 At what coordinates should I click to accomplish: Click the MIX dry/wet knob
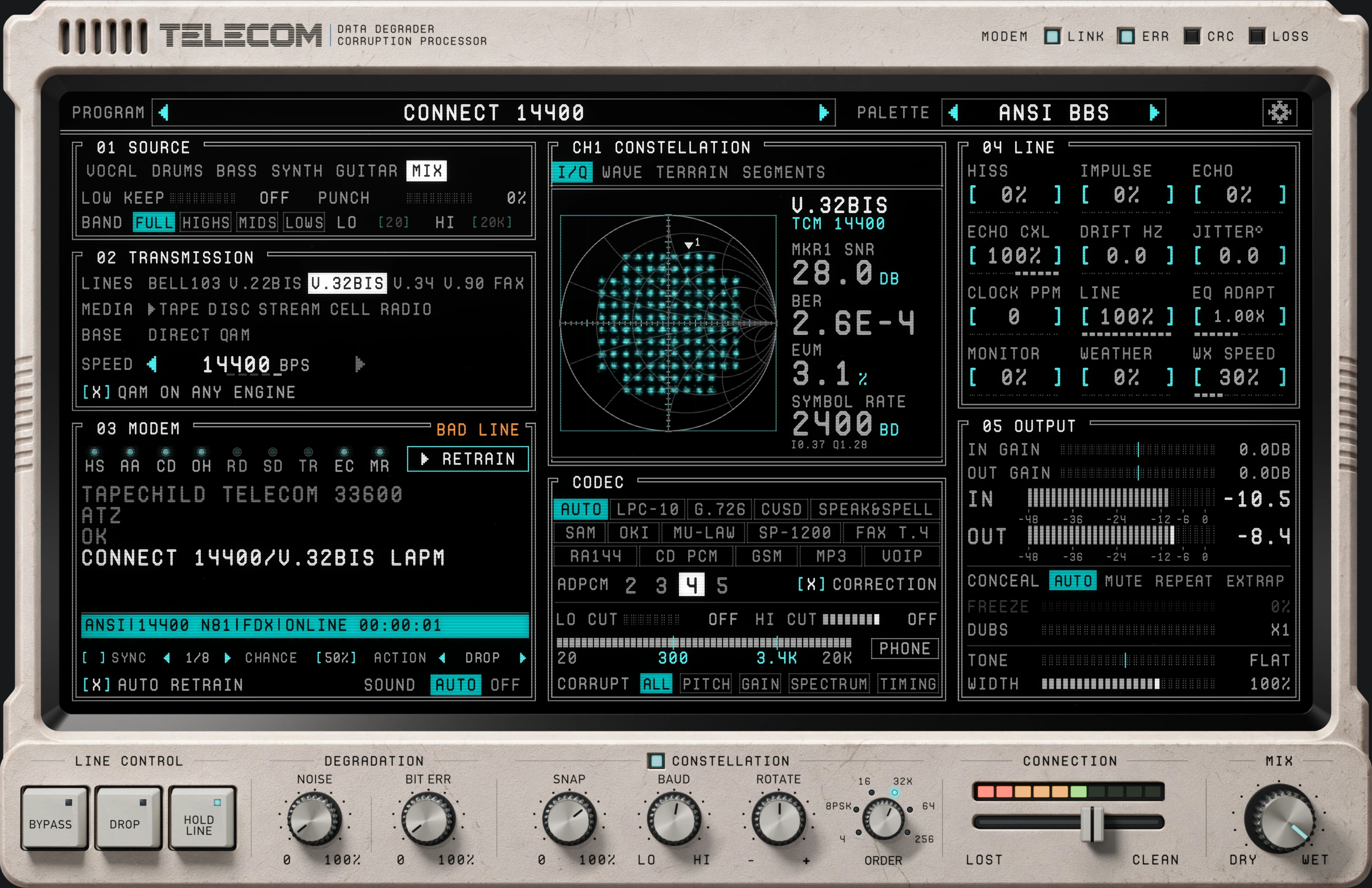[x=1279, y=819]
